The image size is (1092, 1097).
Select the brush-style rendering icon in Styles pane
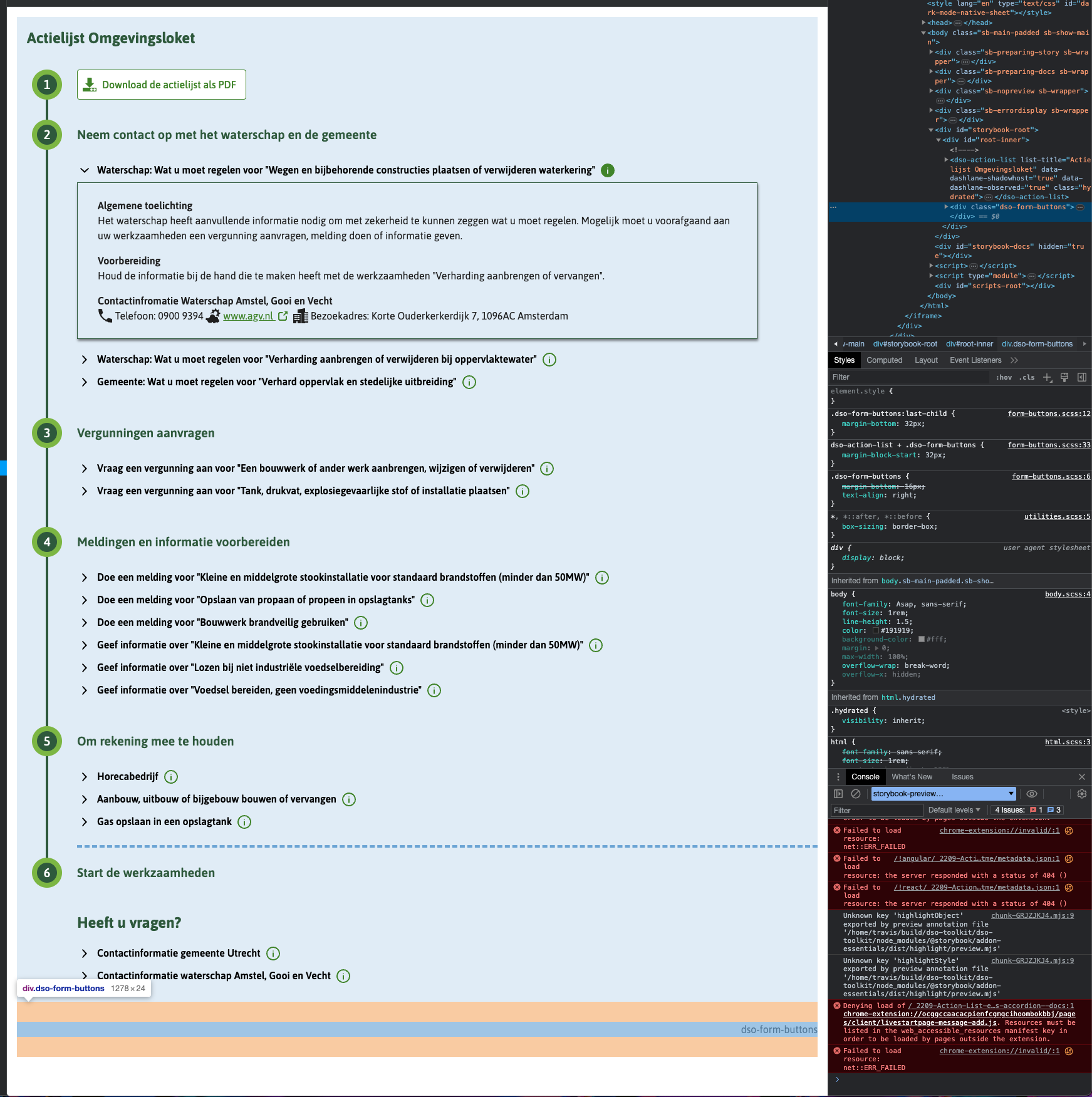tap(1064, 377)
